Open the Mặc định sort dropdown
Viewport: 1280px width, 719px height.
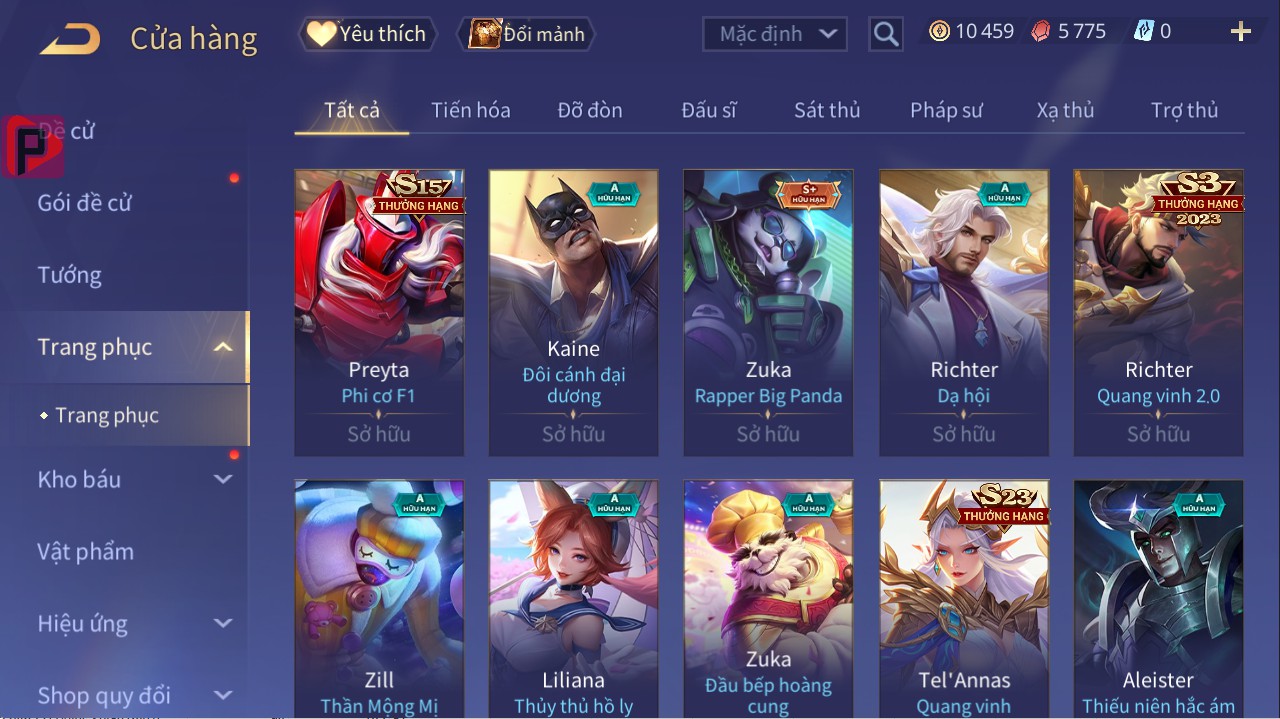coord(775,34)
